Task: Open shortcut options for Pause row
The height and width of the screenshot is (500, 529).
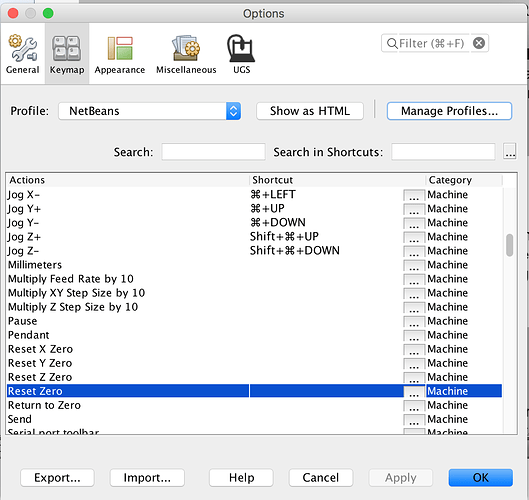Action: tap(414, 322)
